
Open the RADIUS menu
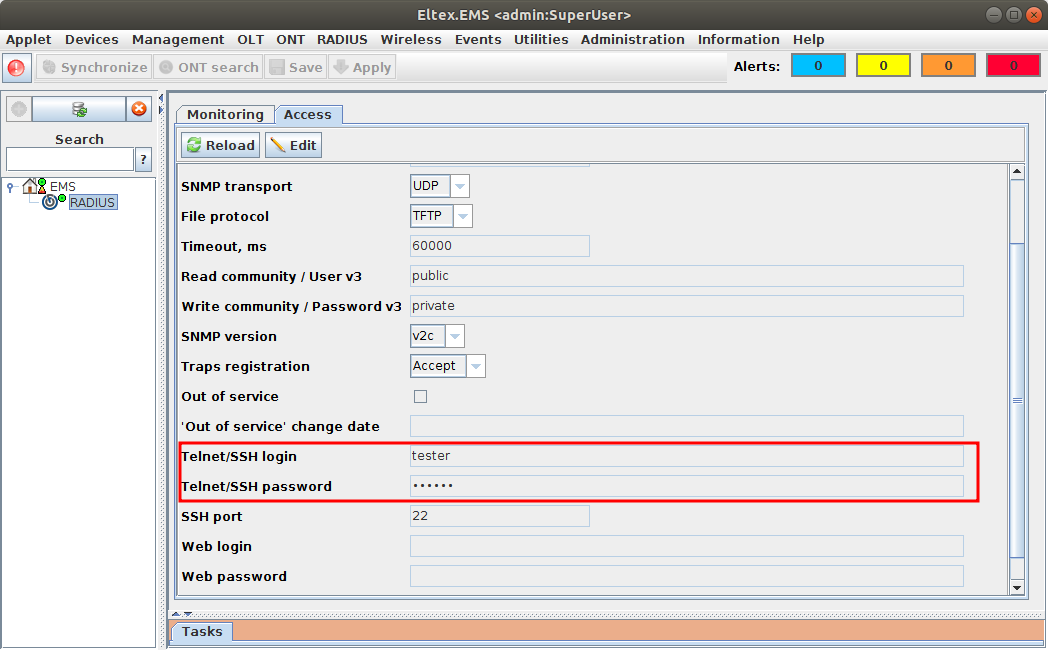pyautogui.click(x=342, y=39)
